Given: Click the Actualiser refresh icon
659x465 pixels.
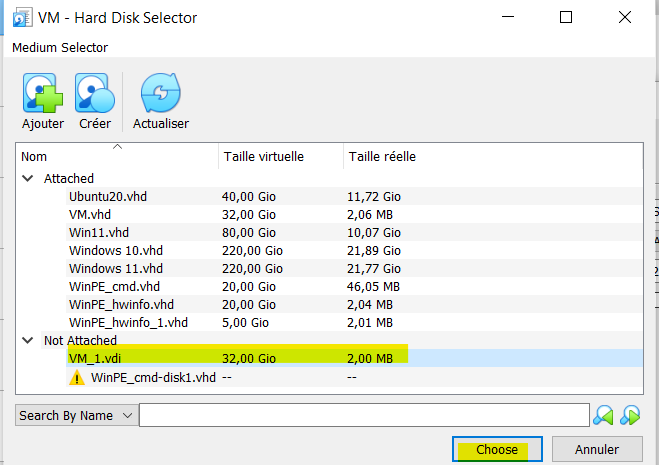Looking at the screenshot, I should (160, 93).
